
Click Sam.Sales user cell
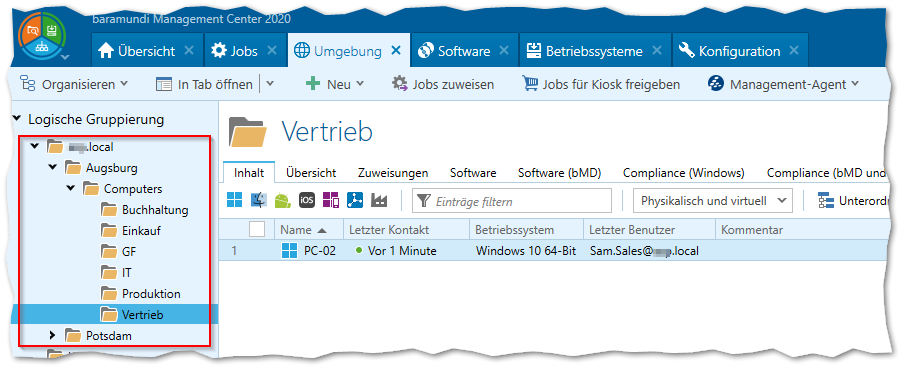[644, 251]
